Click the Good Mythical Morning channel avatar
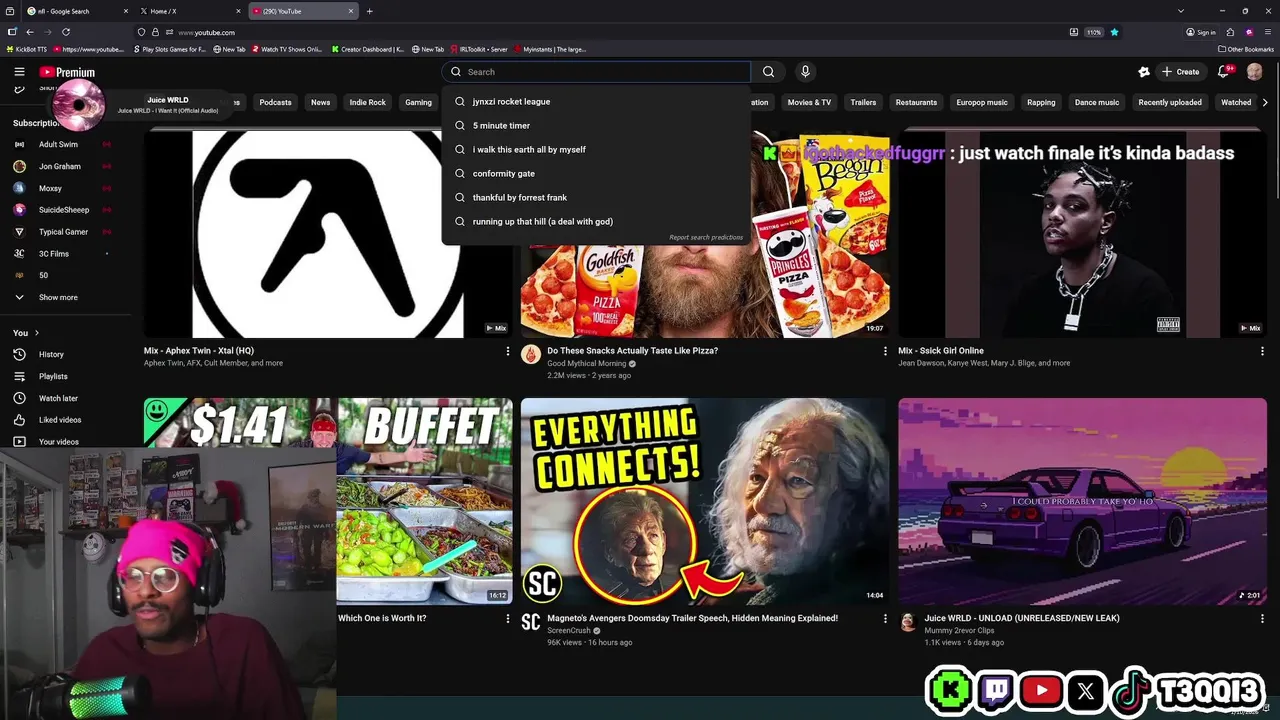The width and height of the screenshot is (1280, 720). [x=531, y=354]
